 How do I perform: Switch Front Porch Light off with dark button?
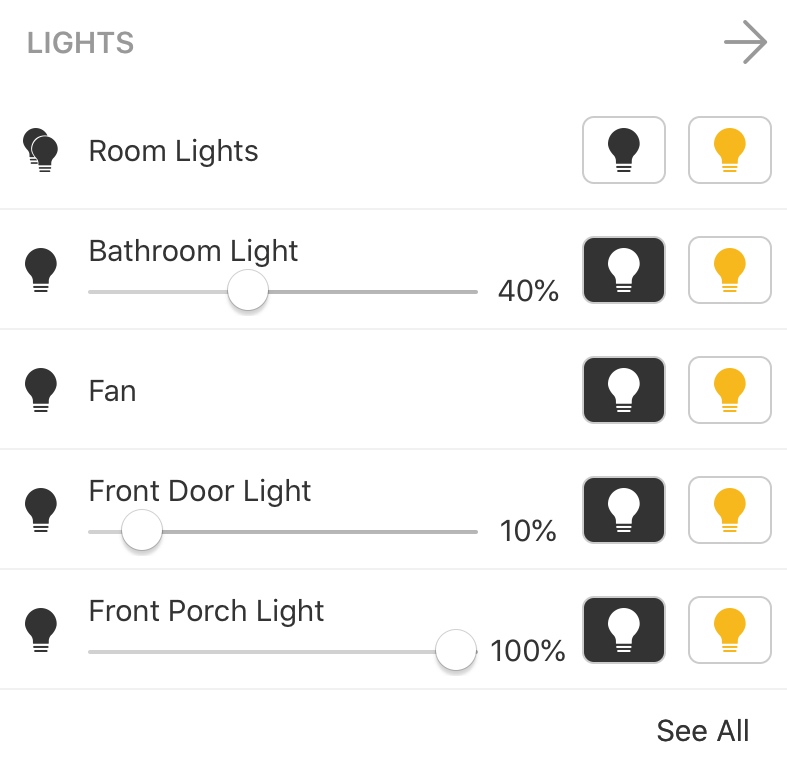(x=623, y=630)
